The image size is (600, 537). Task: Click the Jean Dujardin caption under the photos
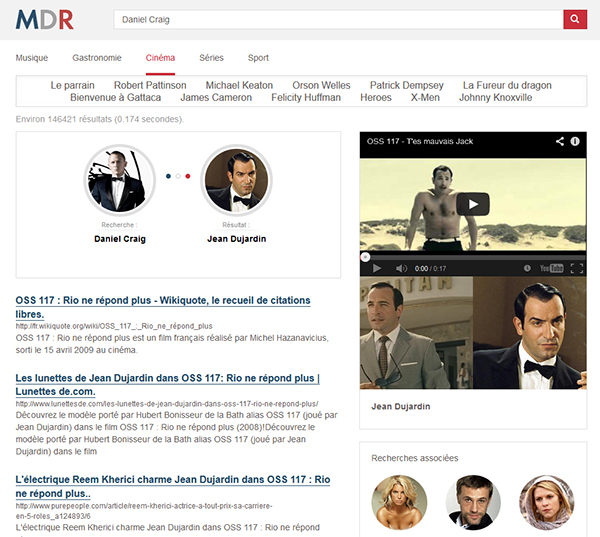[401, 406]
